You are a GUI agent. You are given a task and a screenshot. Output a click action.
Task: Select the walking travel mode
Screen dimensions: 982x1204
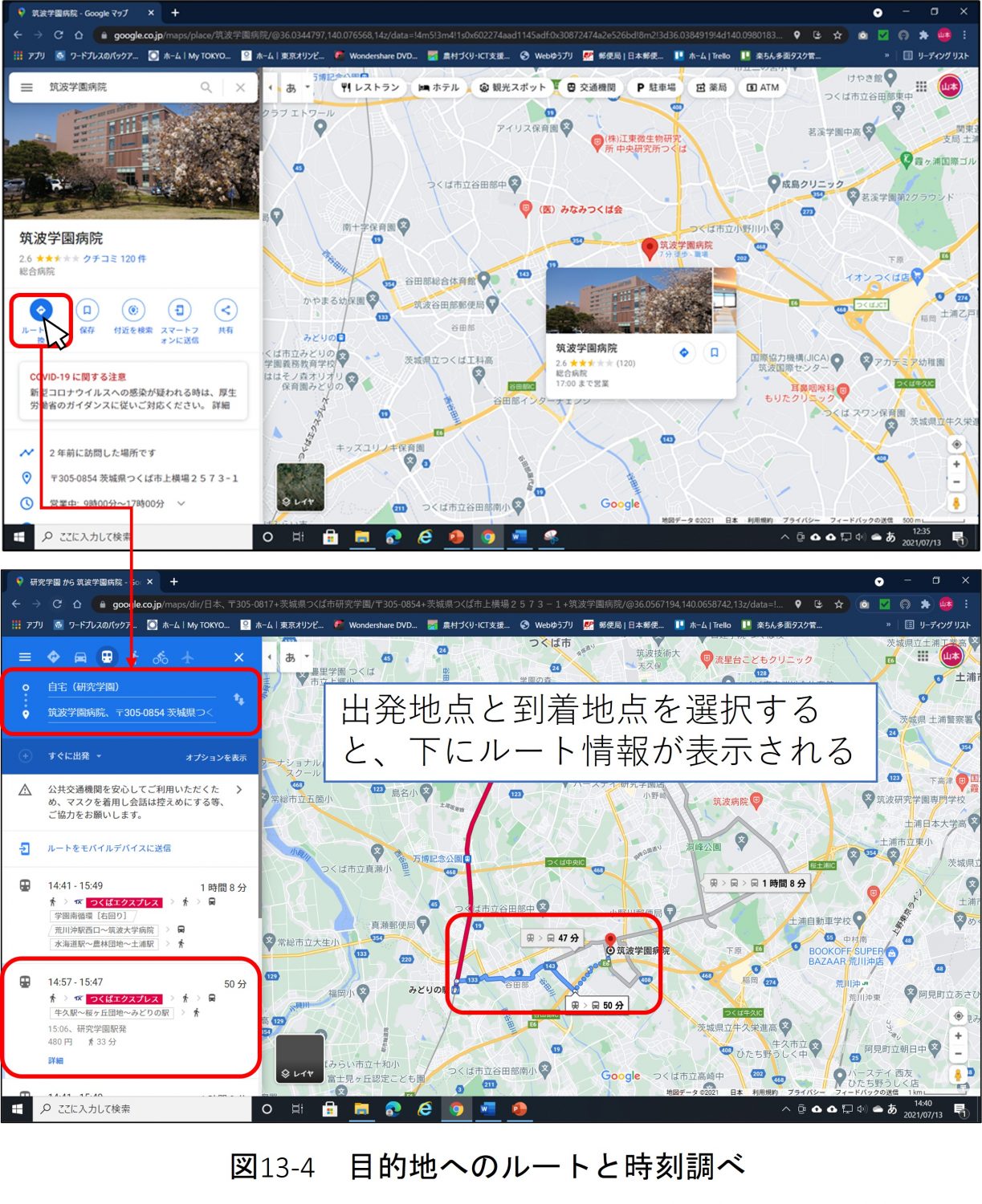(134, 657)
